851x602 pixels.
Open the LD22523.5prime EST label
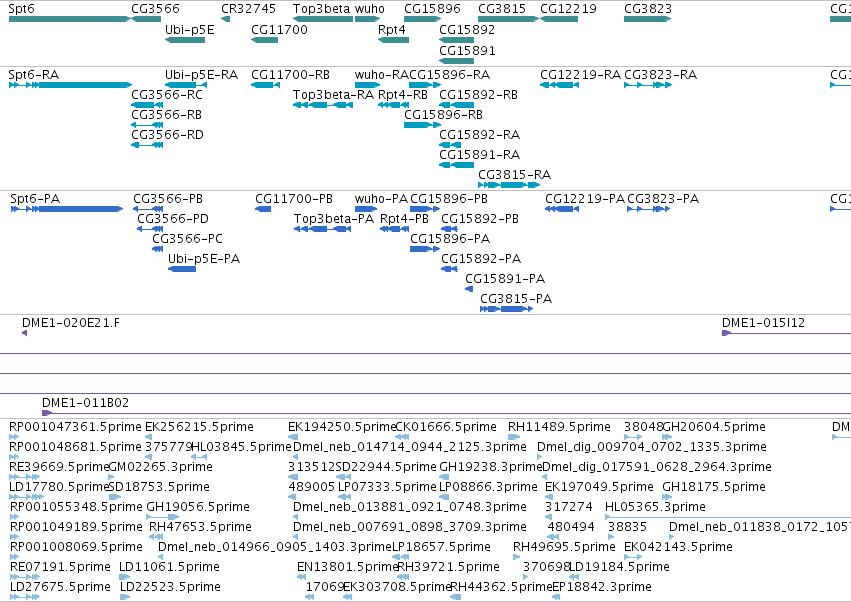point(170,587)
